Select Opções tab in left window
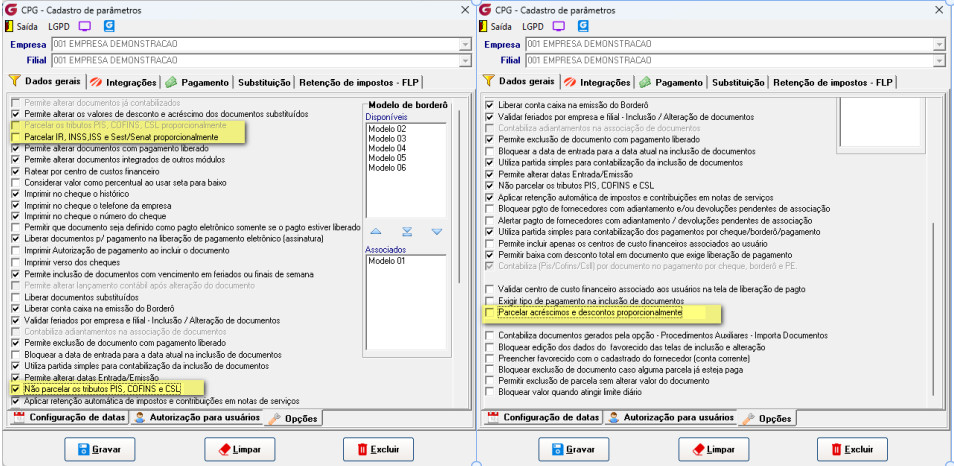The image size is (954, 466). 294,419
